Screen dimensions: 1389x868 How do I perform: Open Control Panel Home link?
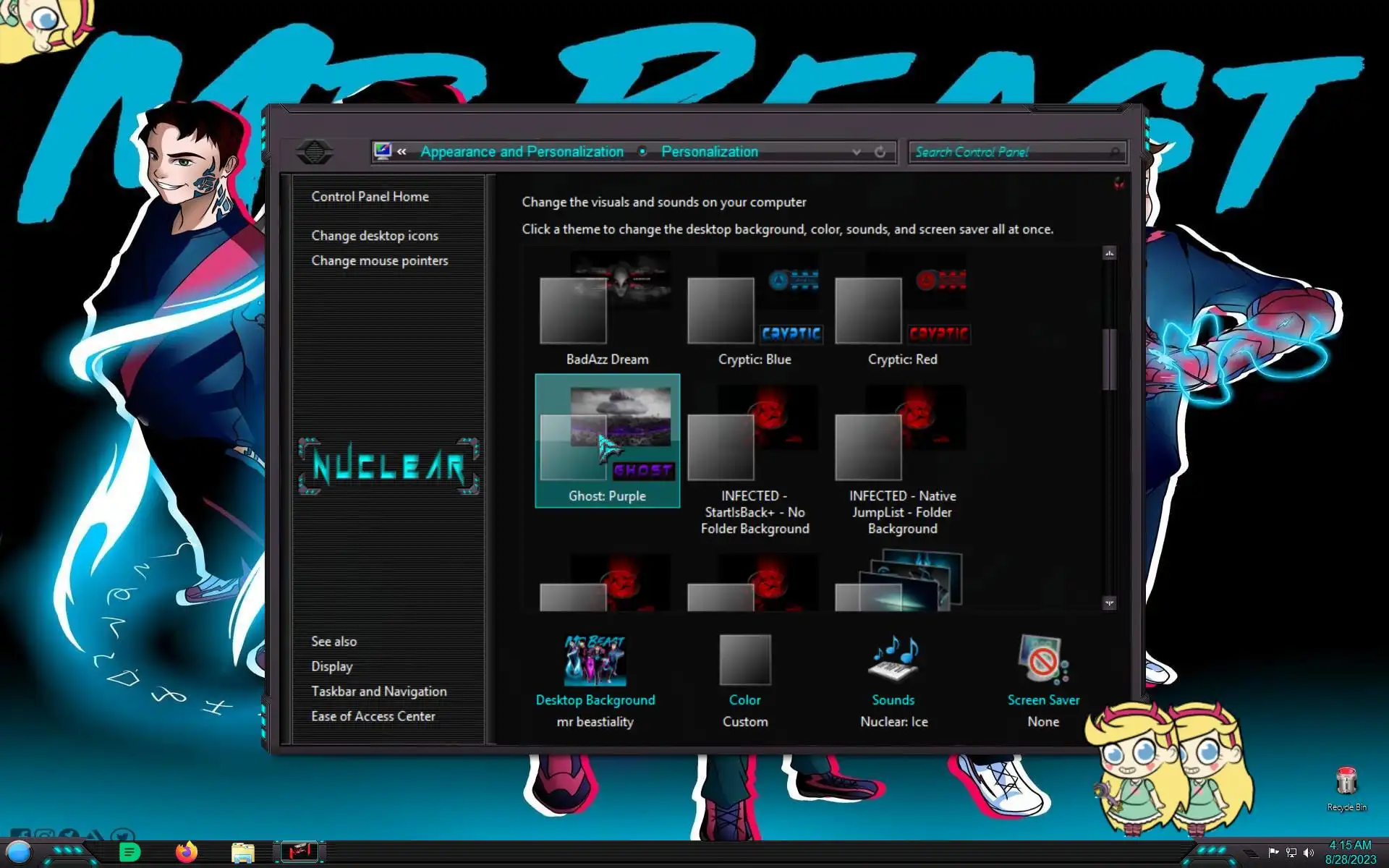370,197
